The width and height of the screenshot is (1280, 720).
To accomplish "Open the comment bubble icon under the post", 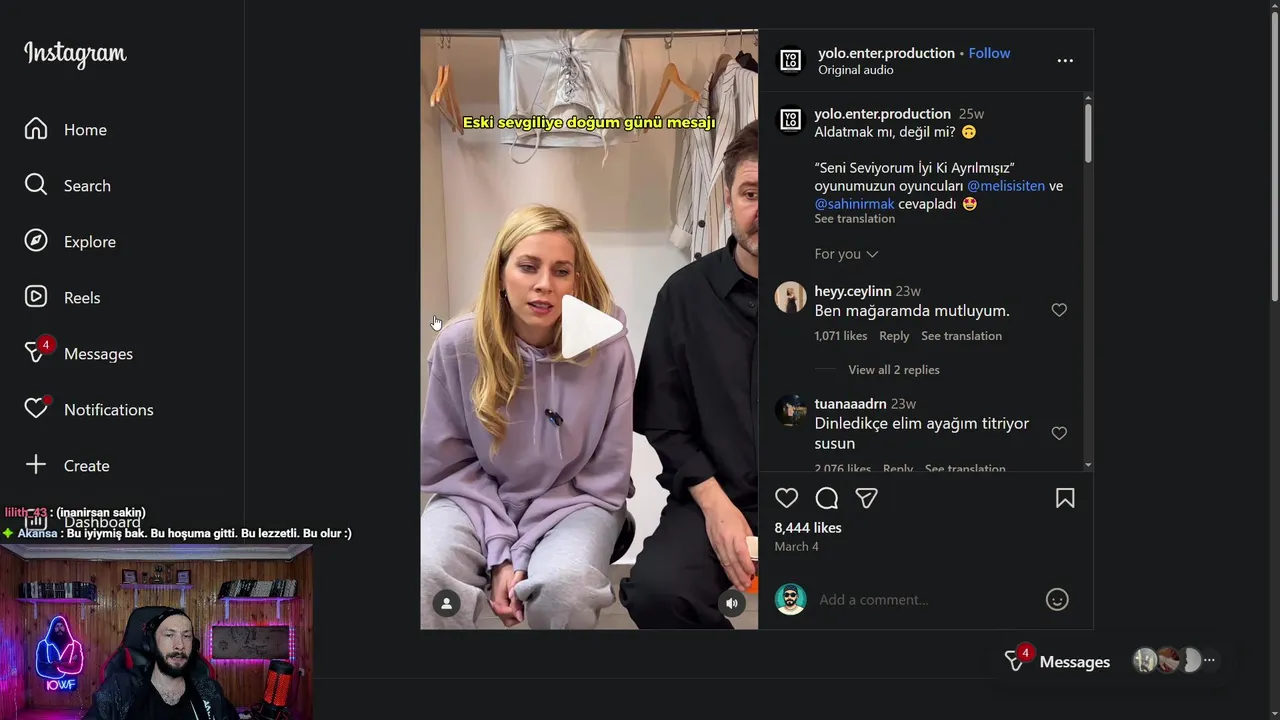I will click(827, 498).
